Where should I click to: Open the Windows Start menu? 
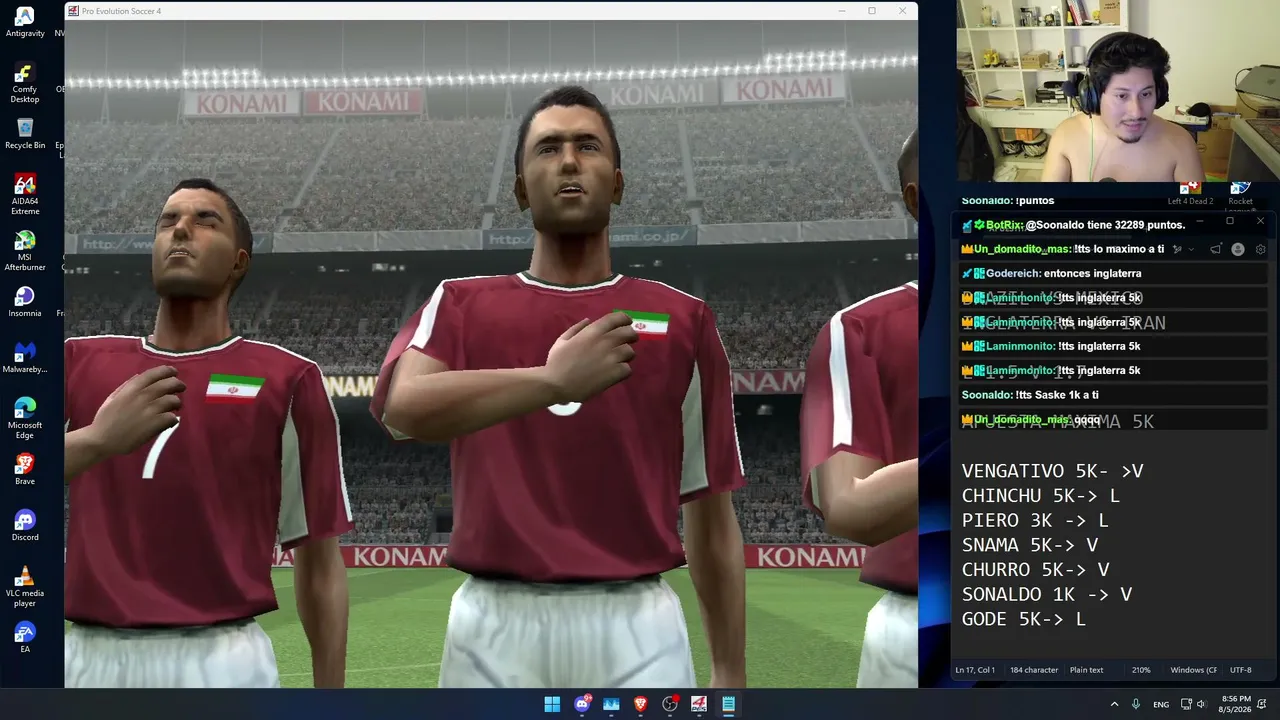click(552, 704)
